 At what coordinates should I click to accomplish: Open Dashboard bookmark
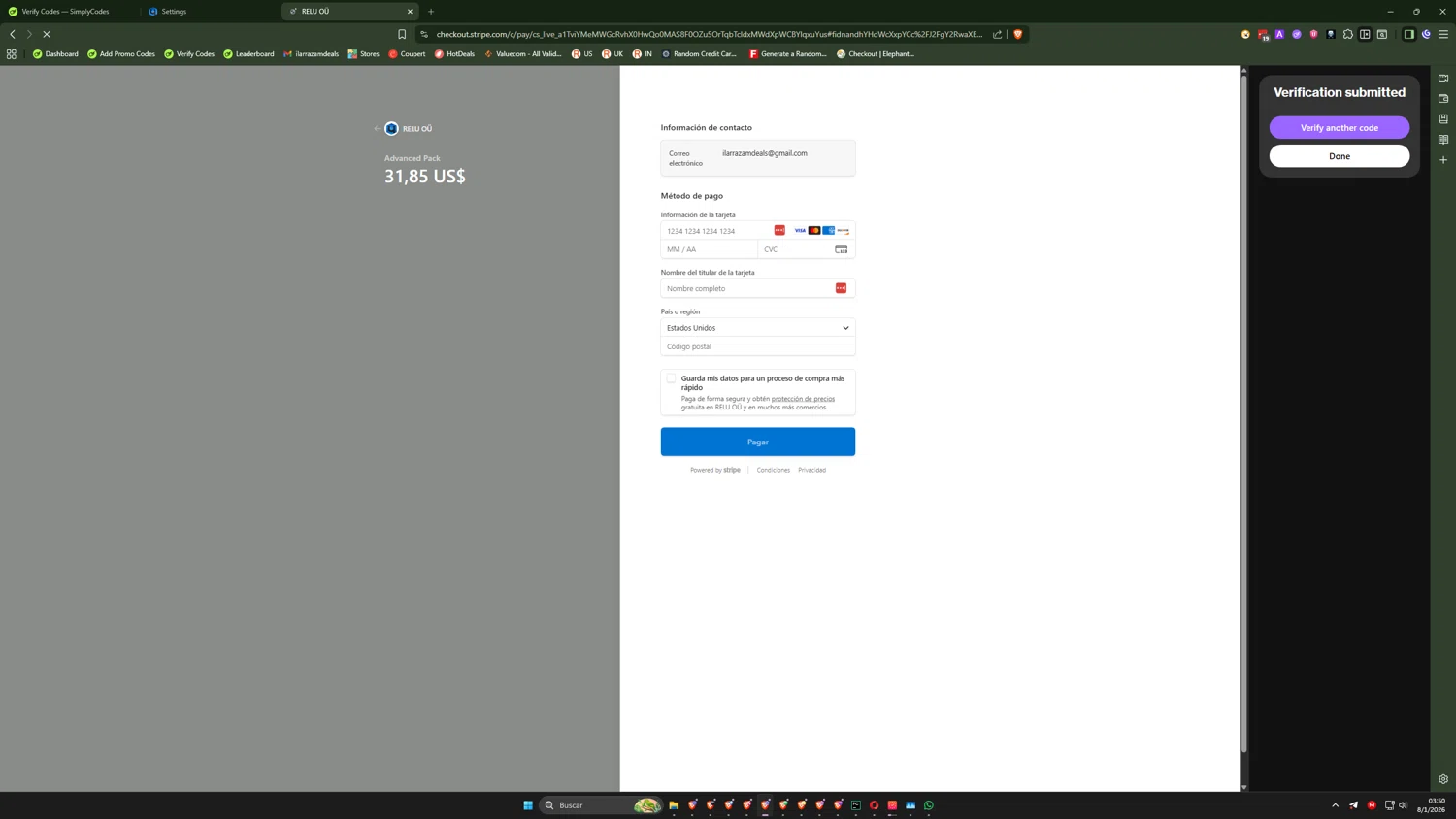click(55, 54)
